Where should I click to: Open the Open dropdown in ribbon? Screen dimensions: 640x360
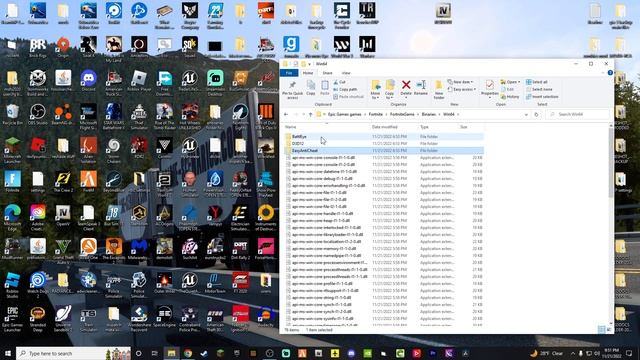tap(510, 82)
